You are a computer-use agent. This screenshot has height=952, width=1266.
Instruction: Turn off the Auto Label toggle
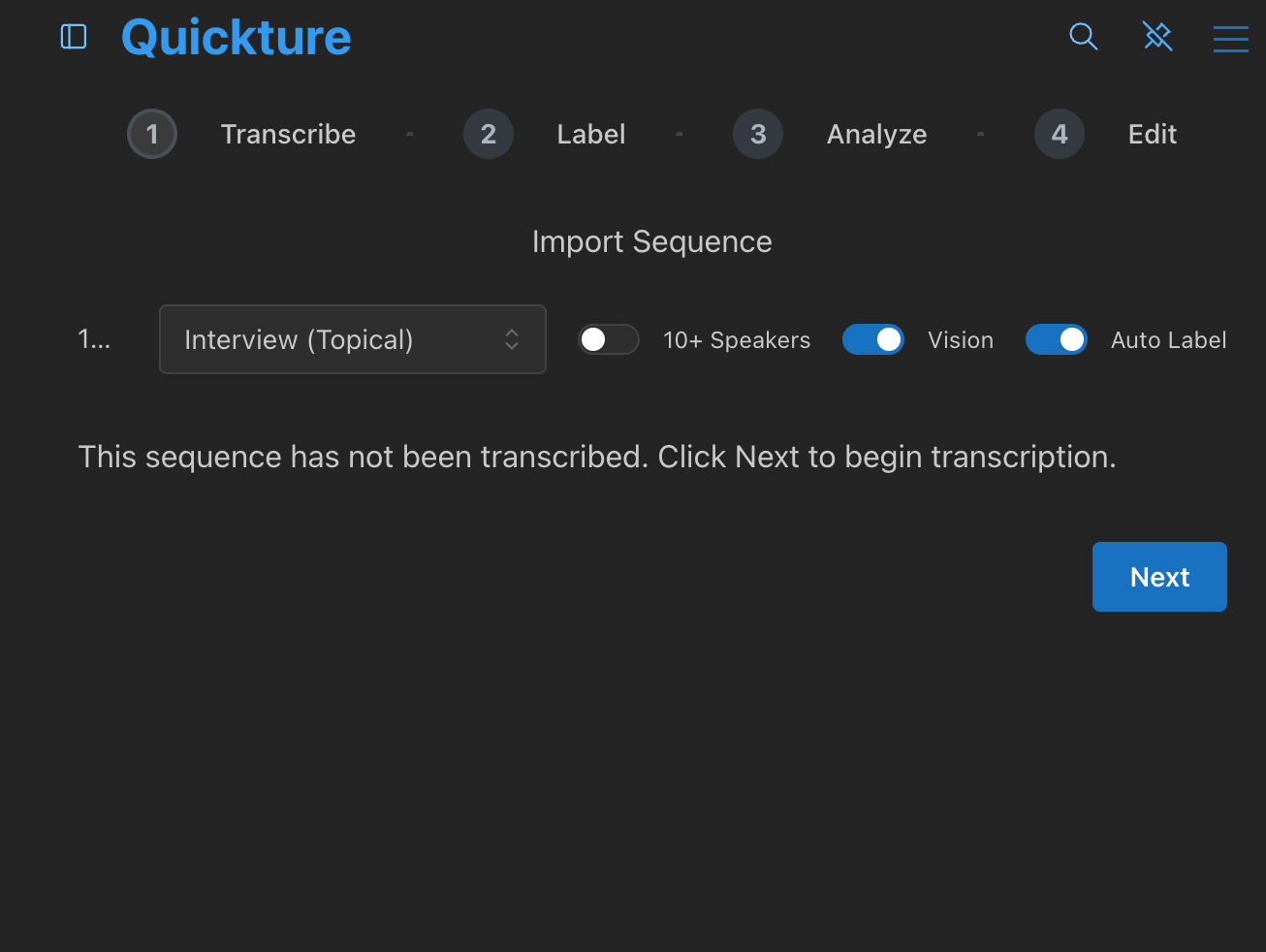click(x=1057, y=339)
